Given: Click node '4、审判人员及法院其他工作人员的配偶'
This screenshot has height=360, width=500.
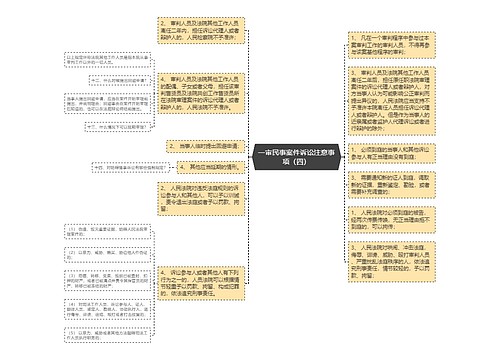Looking at the screenshot, I should click(x=201, y=94).
